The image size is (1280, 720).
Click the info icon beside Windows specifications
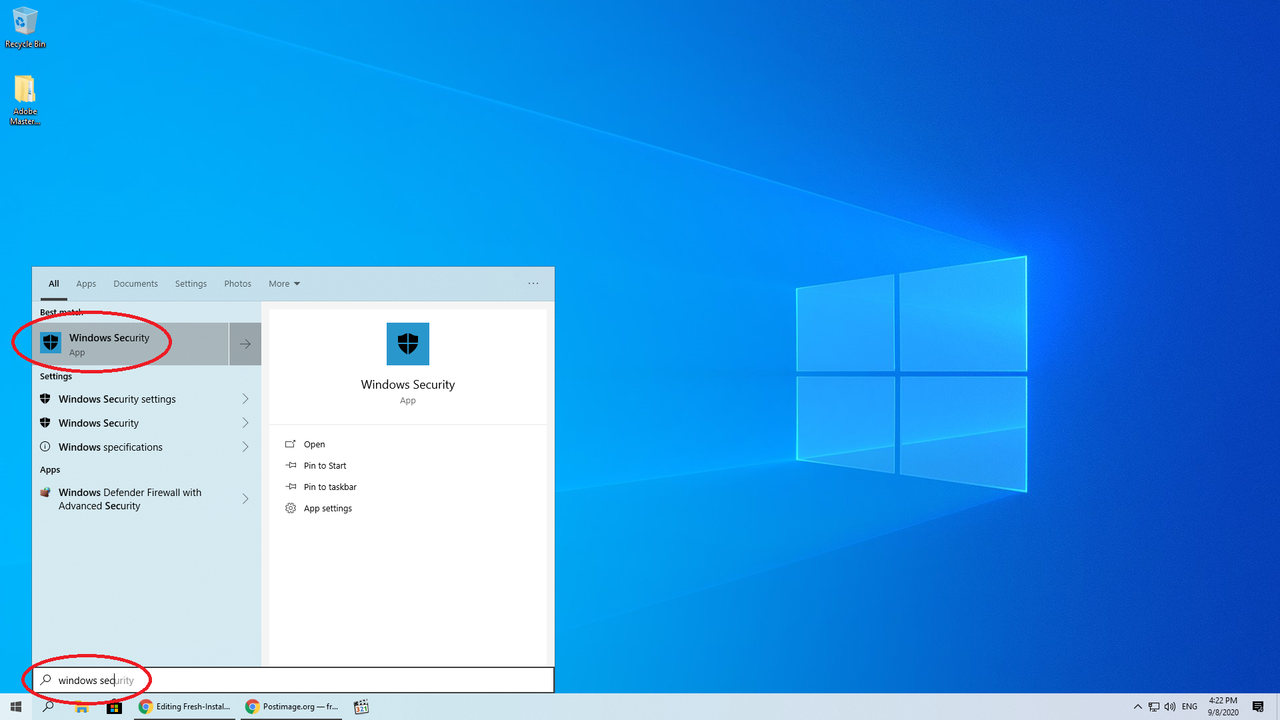(45, 447)
